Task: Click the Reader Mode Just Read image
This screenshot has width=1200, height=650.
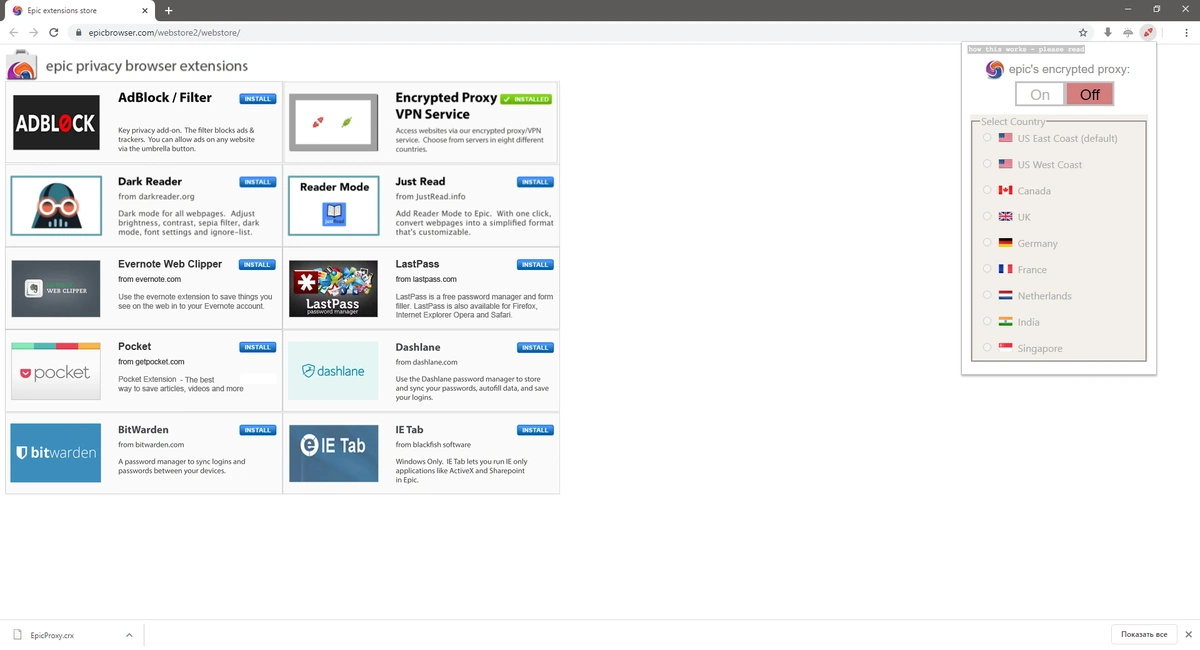Action: point(333,206)
